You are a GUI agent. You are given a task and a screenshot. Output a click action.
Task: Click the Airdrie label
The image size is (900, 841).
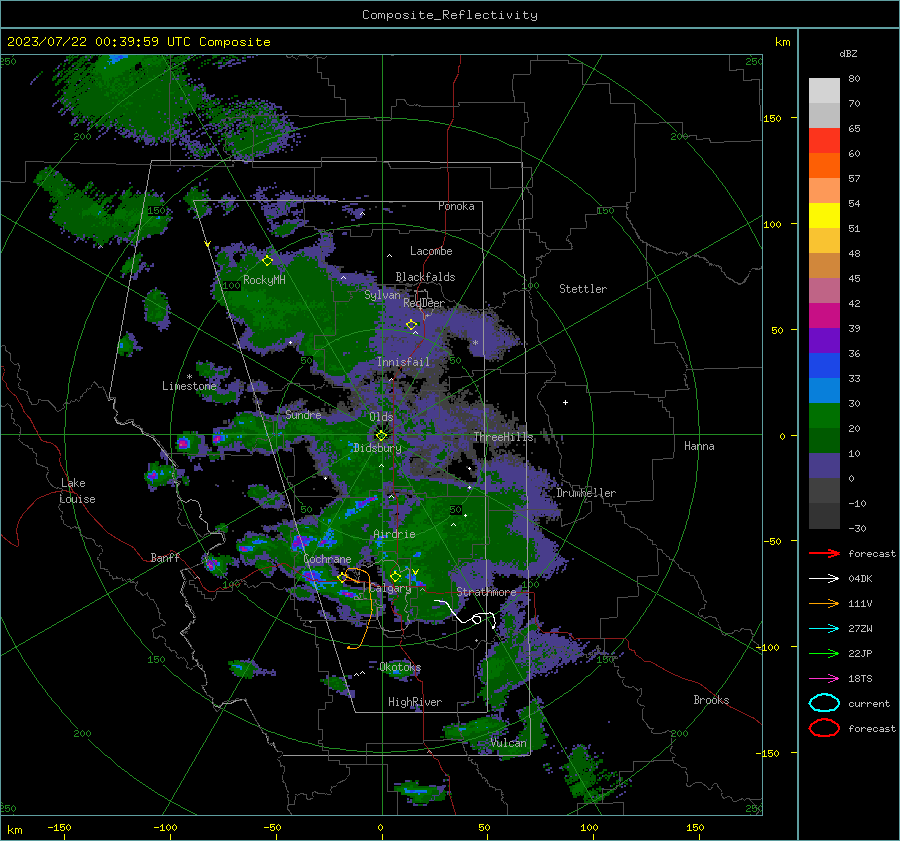click(x=394, y=534)
